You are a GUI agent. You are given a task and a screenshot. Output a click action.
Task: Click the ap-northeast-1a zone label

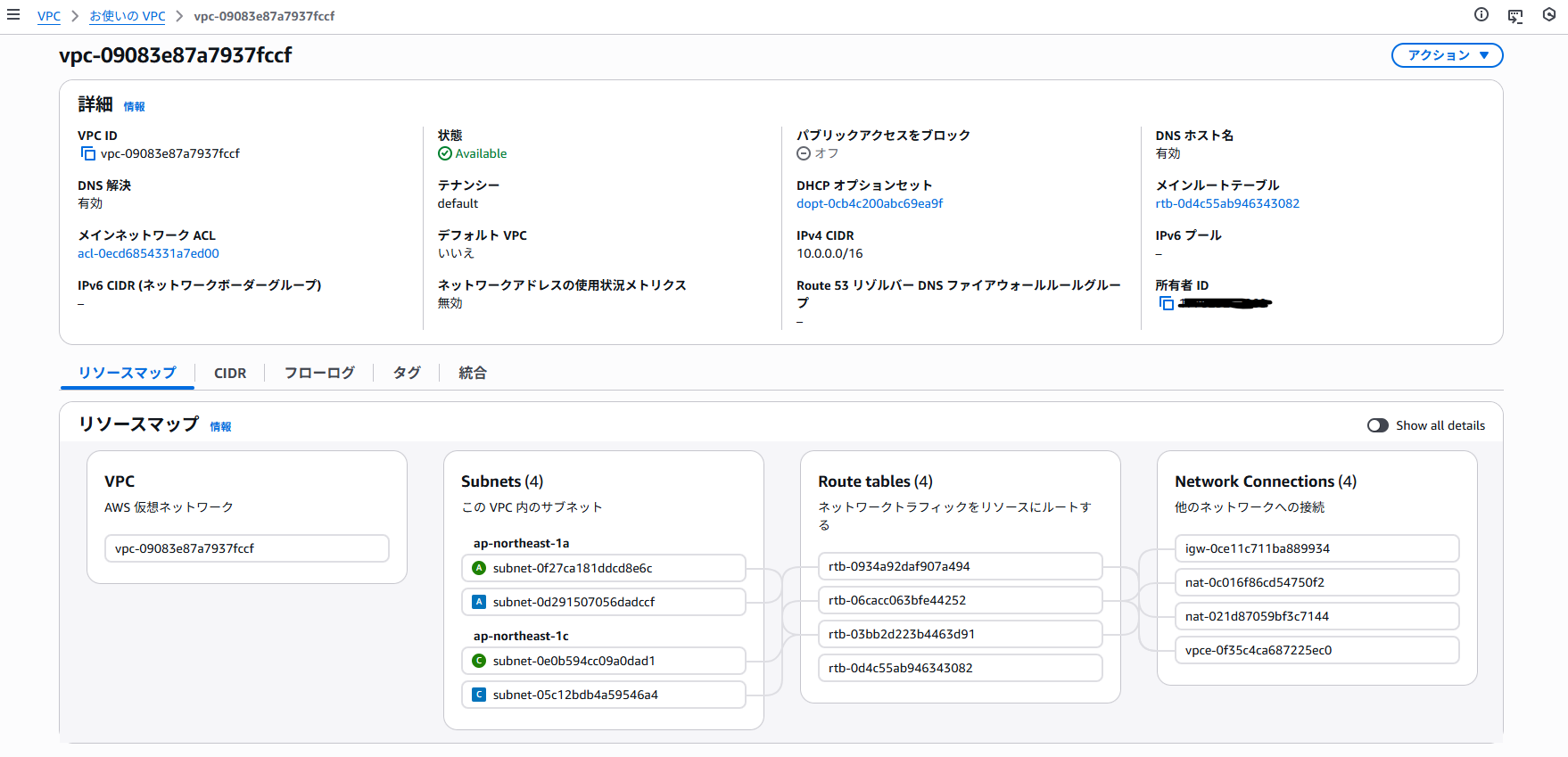pos(521,543)
